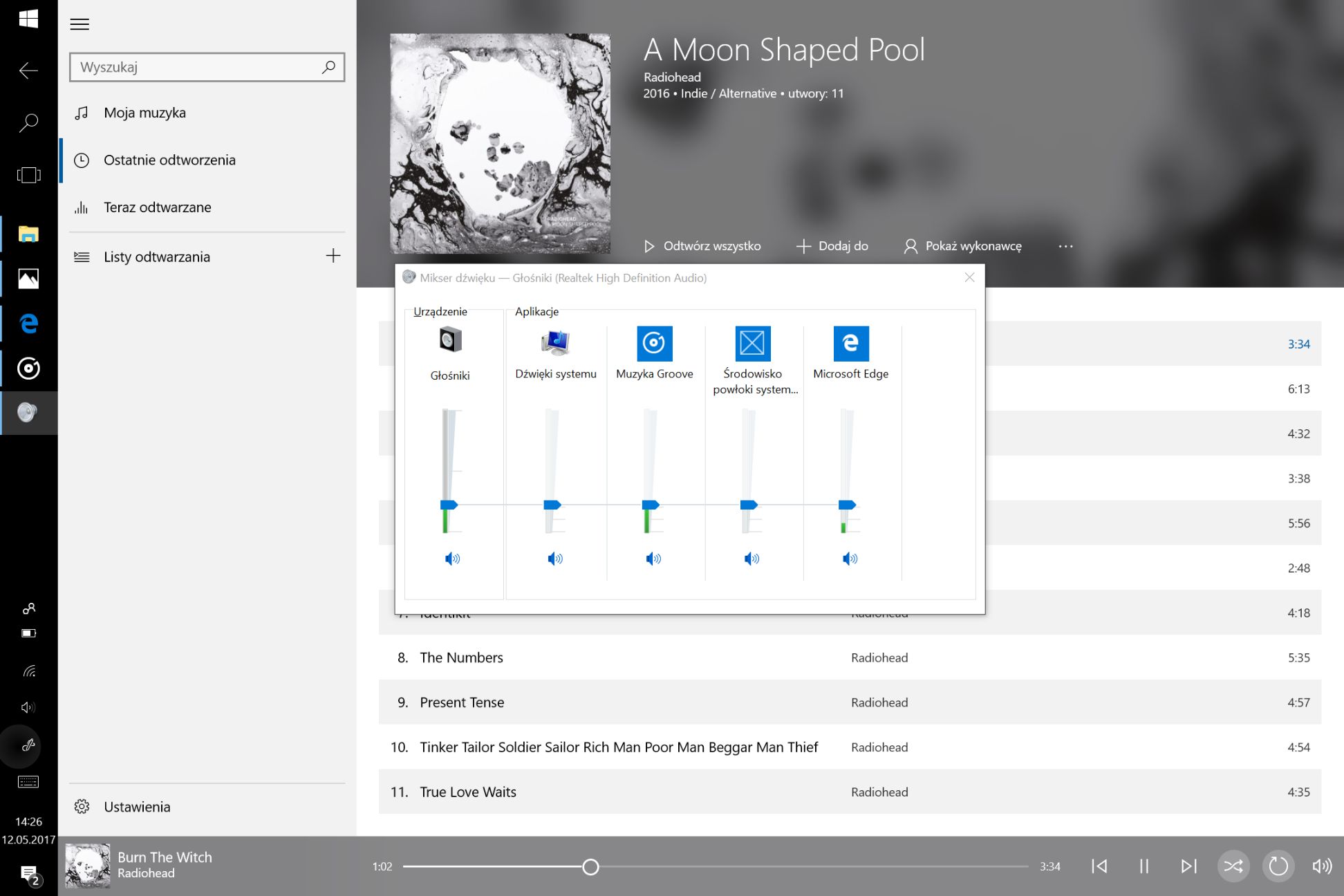Go to previous track
1344x896 pixels.
[1099, 866]
